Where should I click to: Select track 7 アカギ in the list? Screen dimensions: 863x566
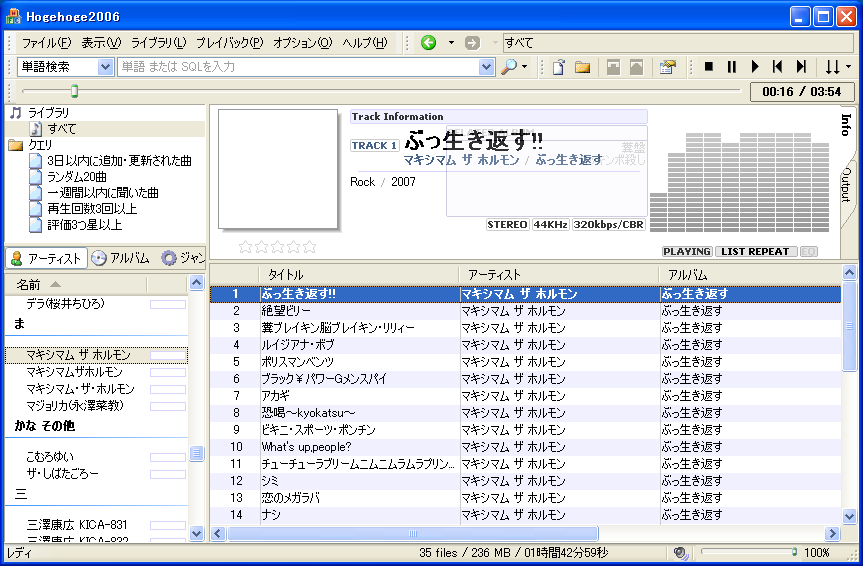click(525, 395)
